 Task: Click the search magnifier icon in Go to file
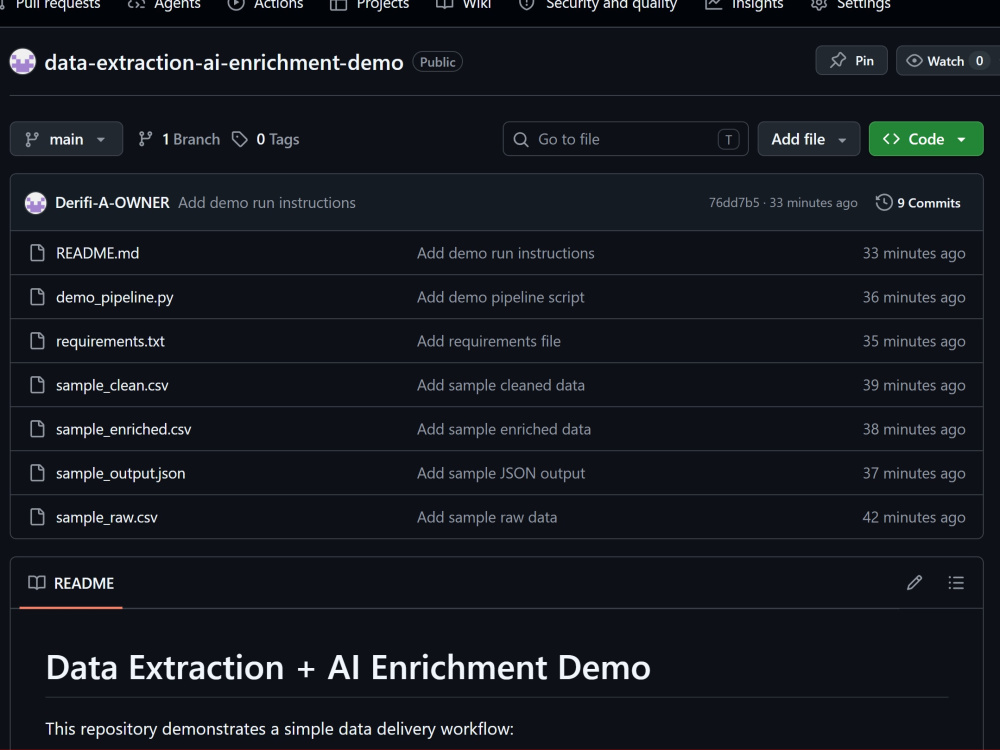coord(521,140)
